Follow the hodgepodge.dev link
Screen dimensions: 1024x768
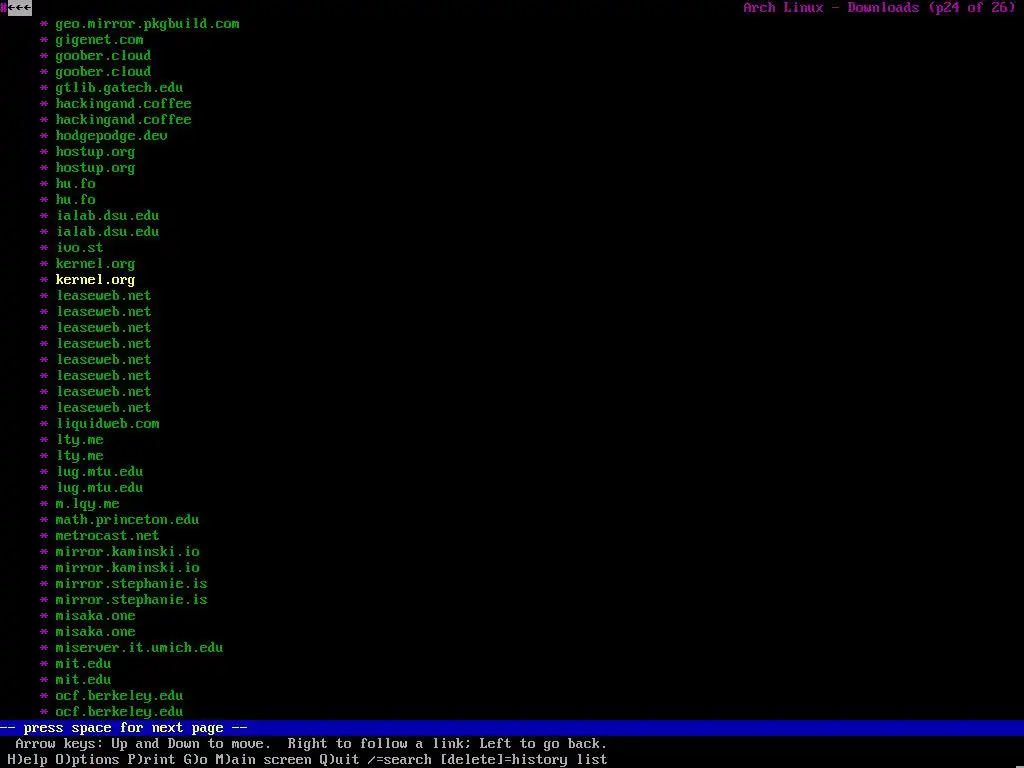[x=111, y=136]
